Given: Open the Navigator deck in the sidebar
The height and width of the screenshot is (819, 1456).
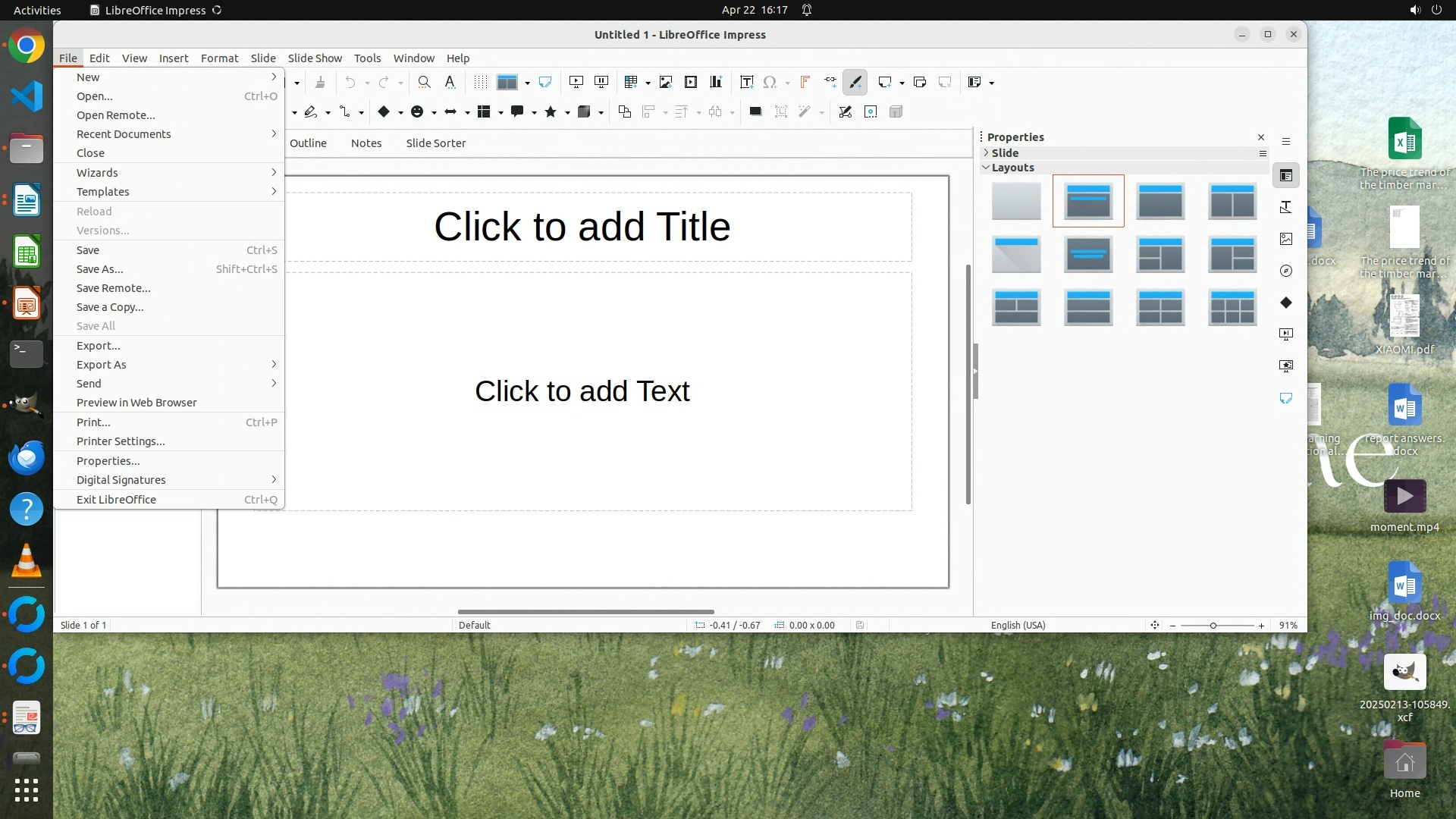Looking at the screenshot, I should (1285, 271).
